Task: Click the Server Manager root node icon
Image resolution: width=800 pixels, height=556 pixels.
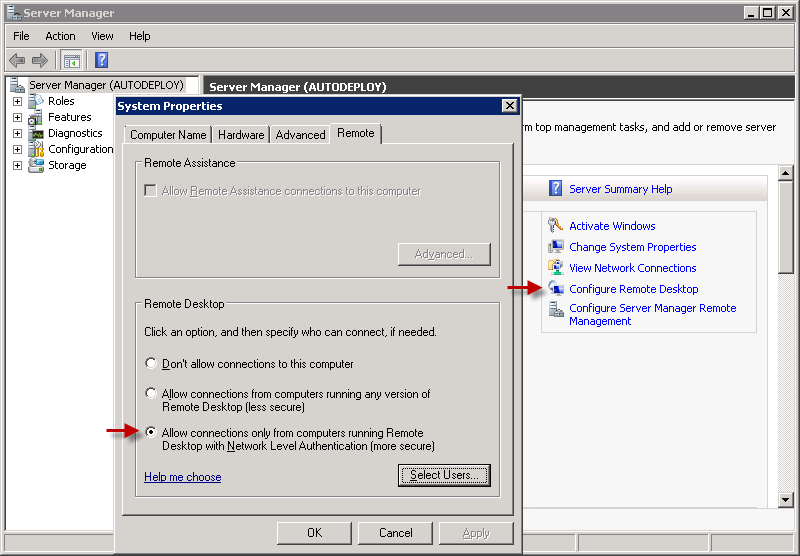Action: click(17, 85)
